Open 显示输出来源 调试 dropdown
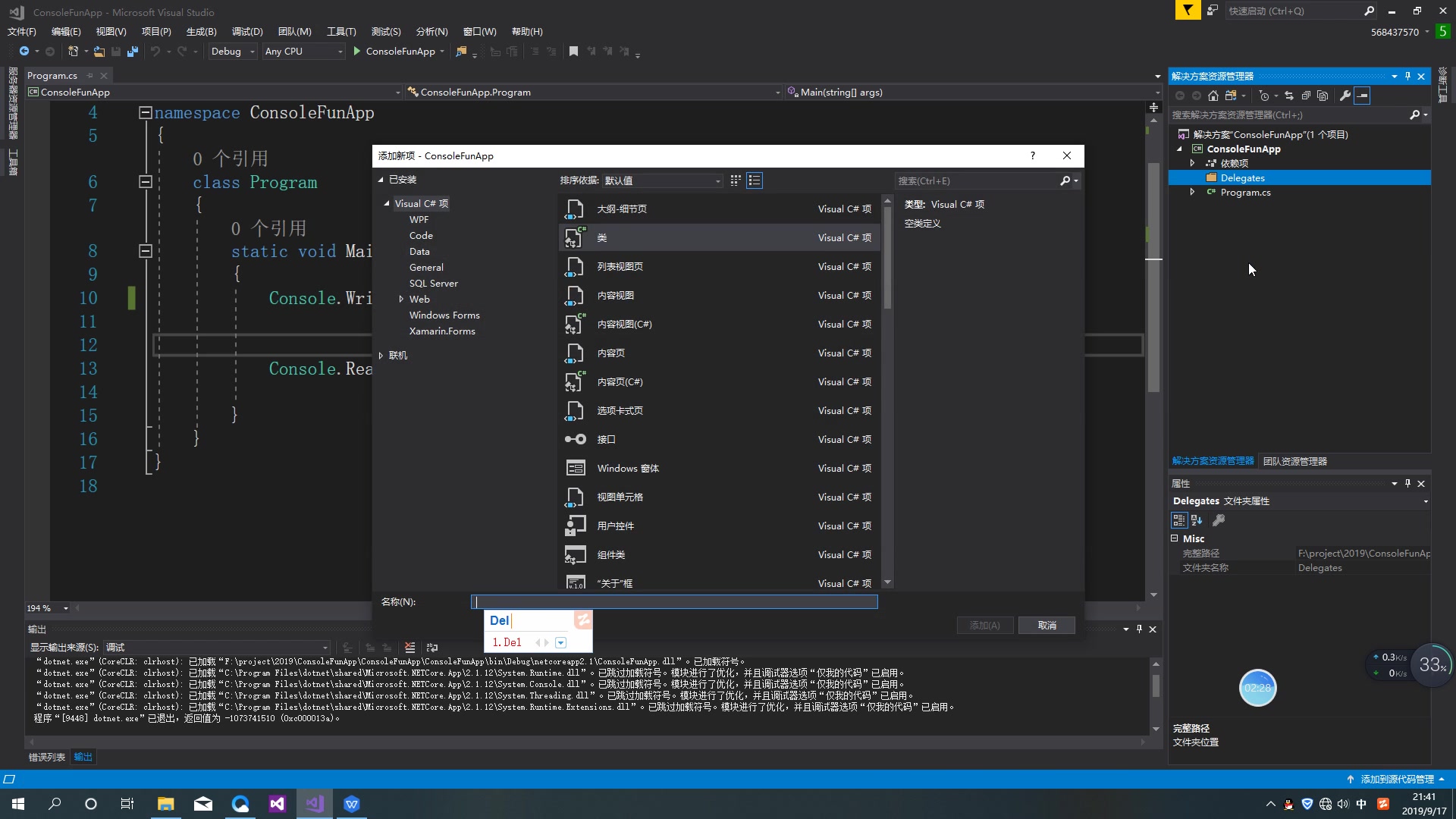Image resolution: width=1456 pixels, height=819 pixels. [217, 648]
